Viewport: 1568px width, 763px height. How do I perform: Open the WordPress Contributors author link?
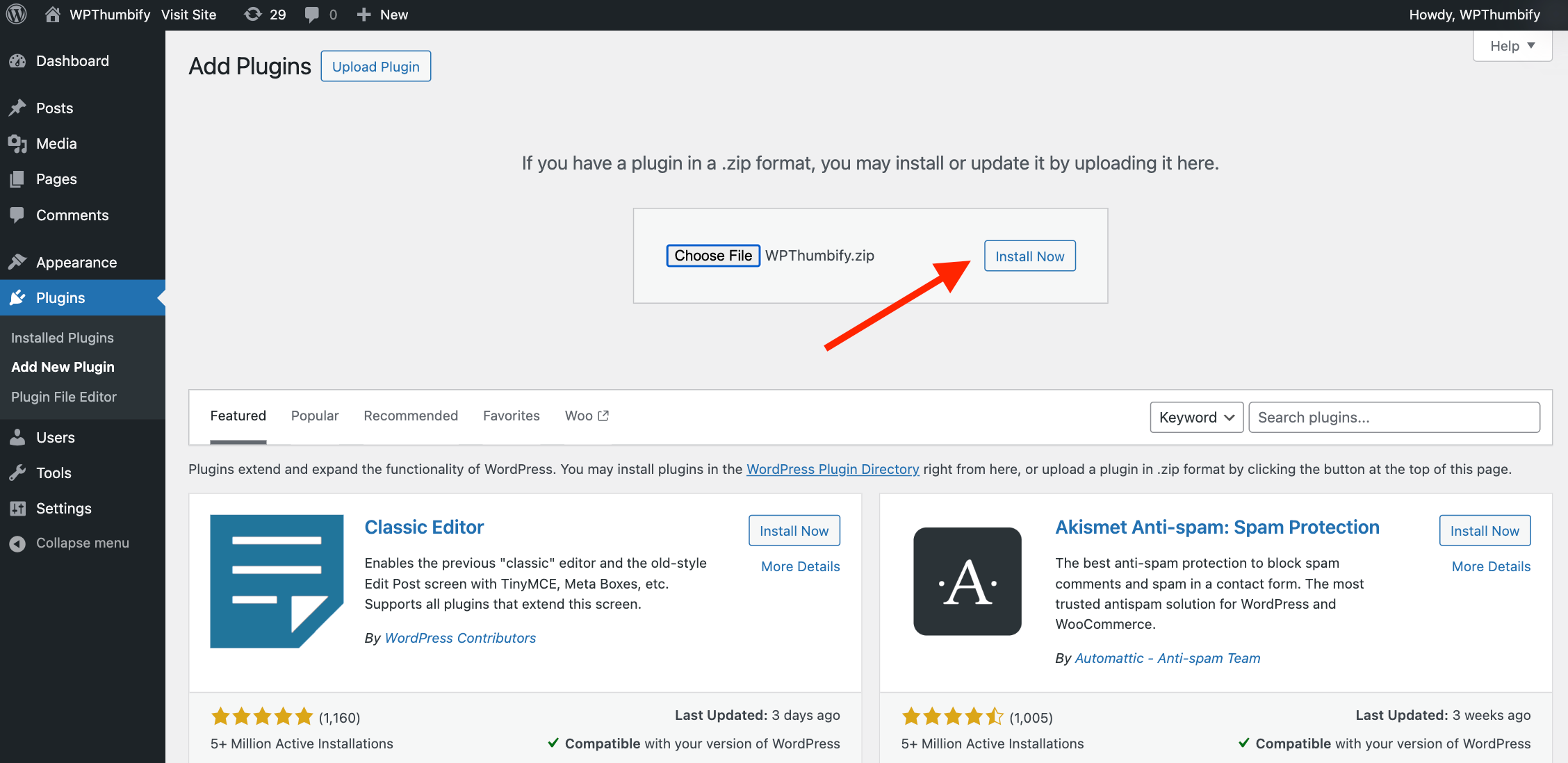460,638
